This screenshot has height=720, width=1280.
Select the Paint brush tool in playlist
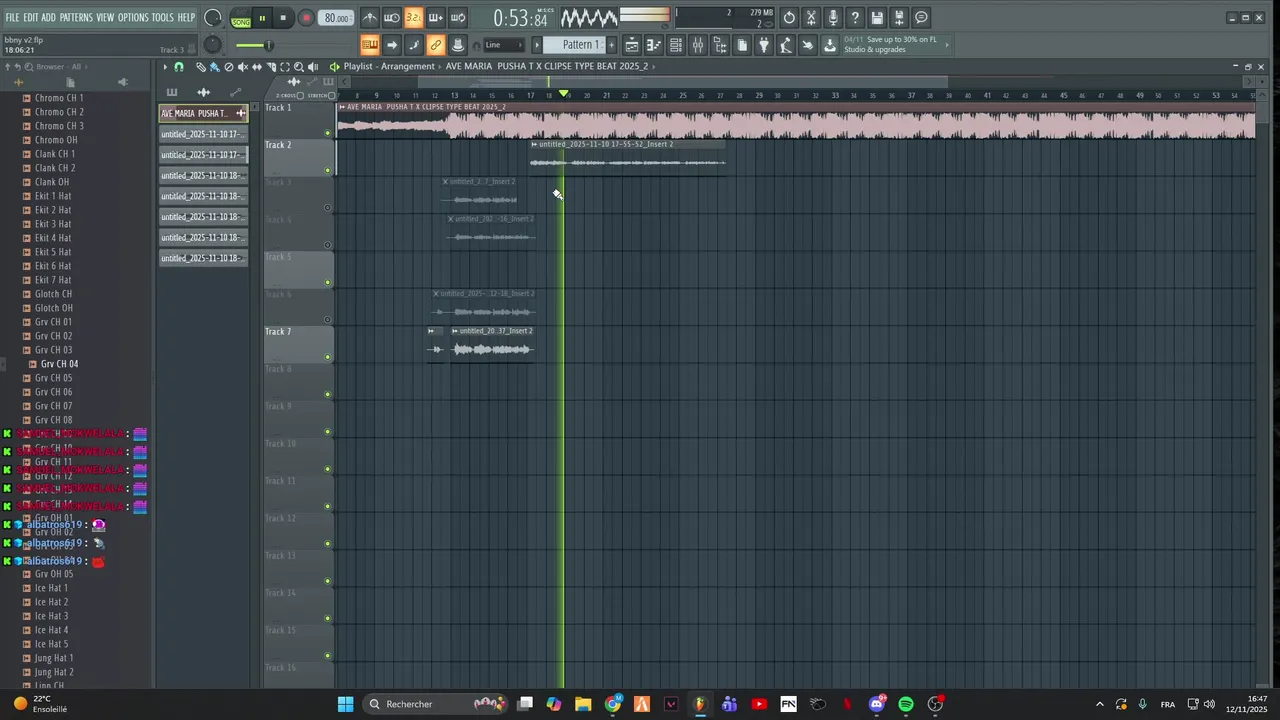point(215,67)
